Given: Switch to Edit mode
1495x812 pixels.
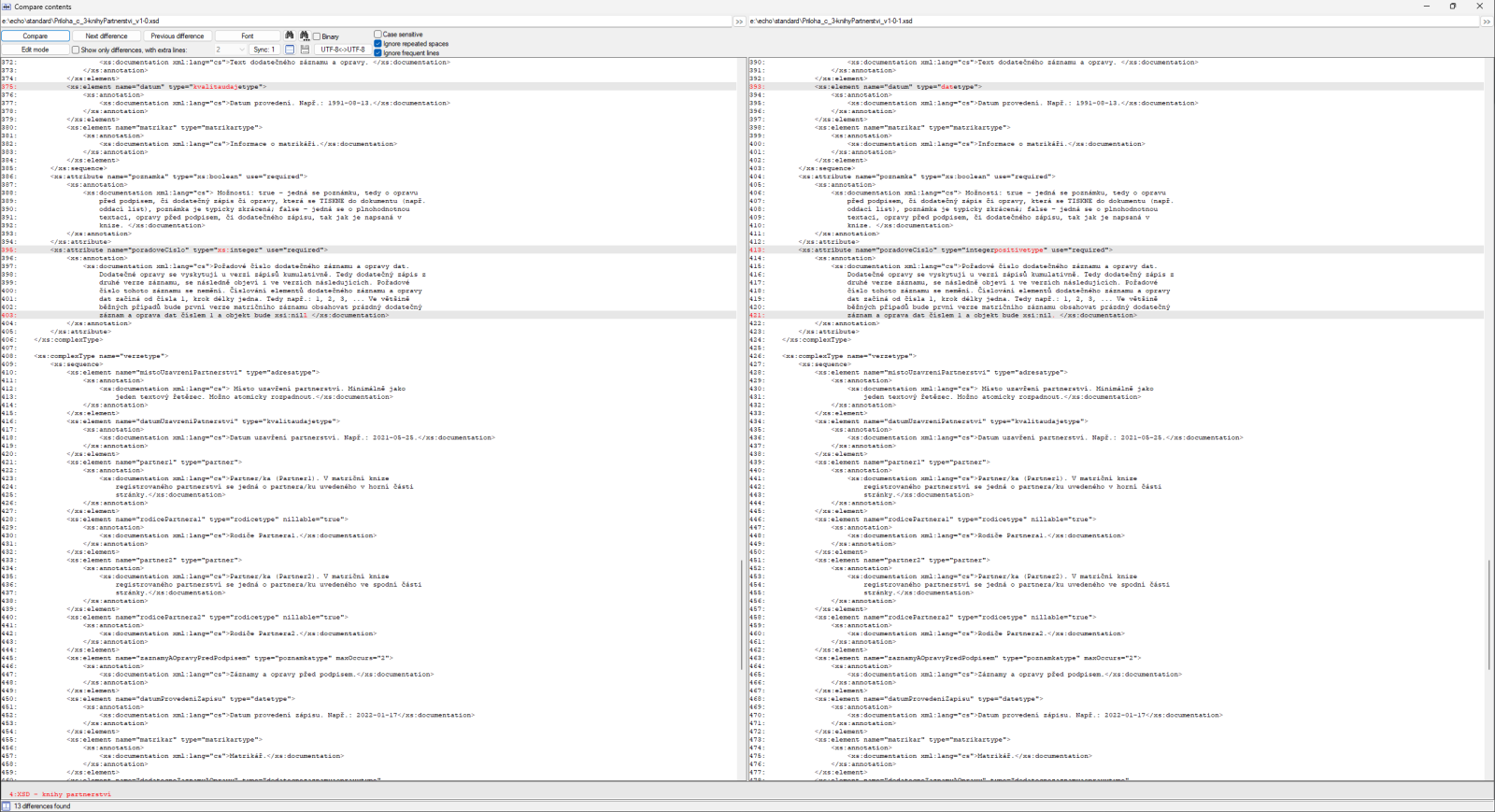Looking at the screenshot, I should [x=36, y=50].
